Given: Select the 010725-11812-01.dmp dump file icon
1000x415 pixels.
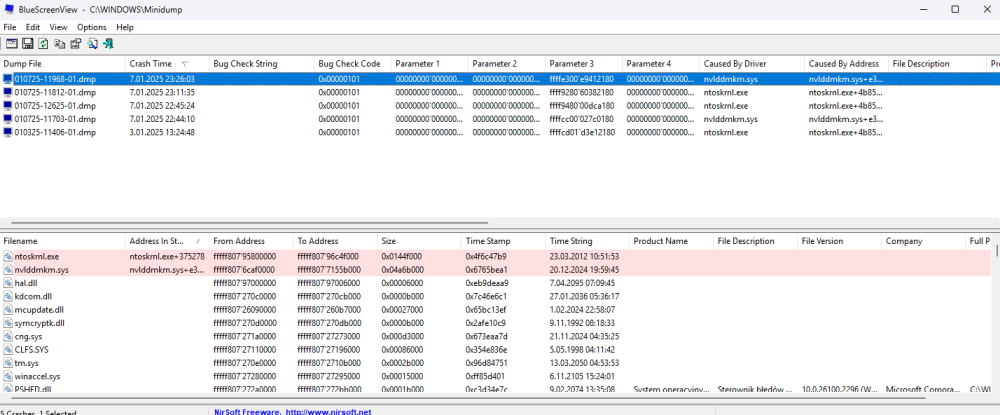Looking at the screenshot, I should click(x=8, y=92).
